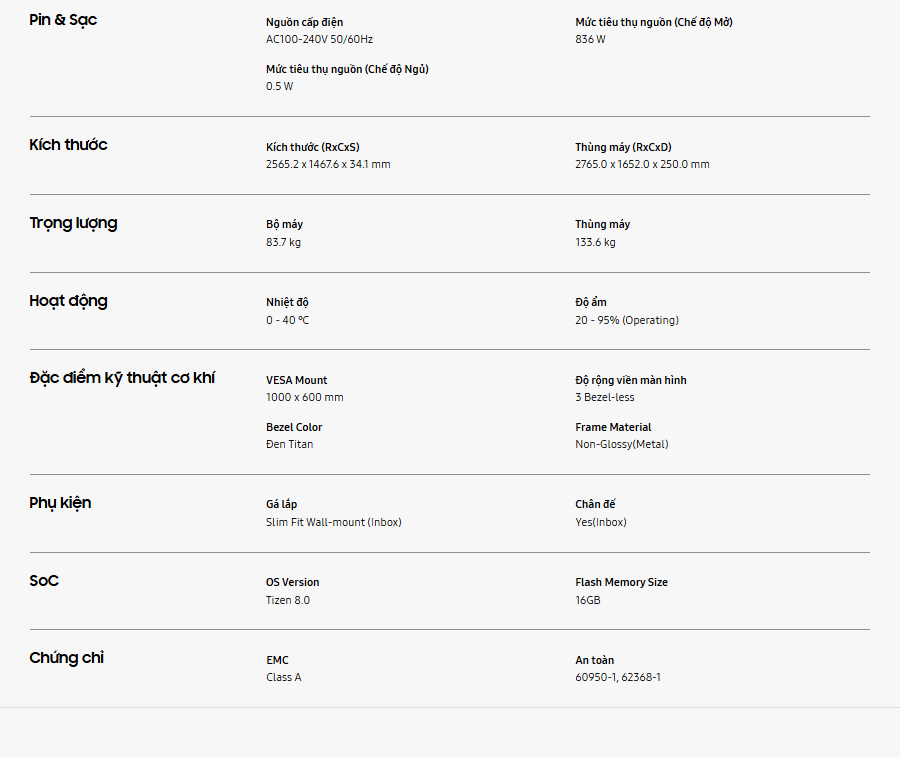The height and width of the screenshot is (761, 901).
Task: Select the Hoạt động section heading
Action: (68, 301)
